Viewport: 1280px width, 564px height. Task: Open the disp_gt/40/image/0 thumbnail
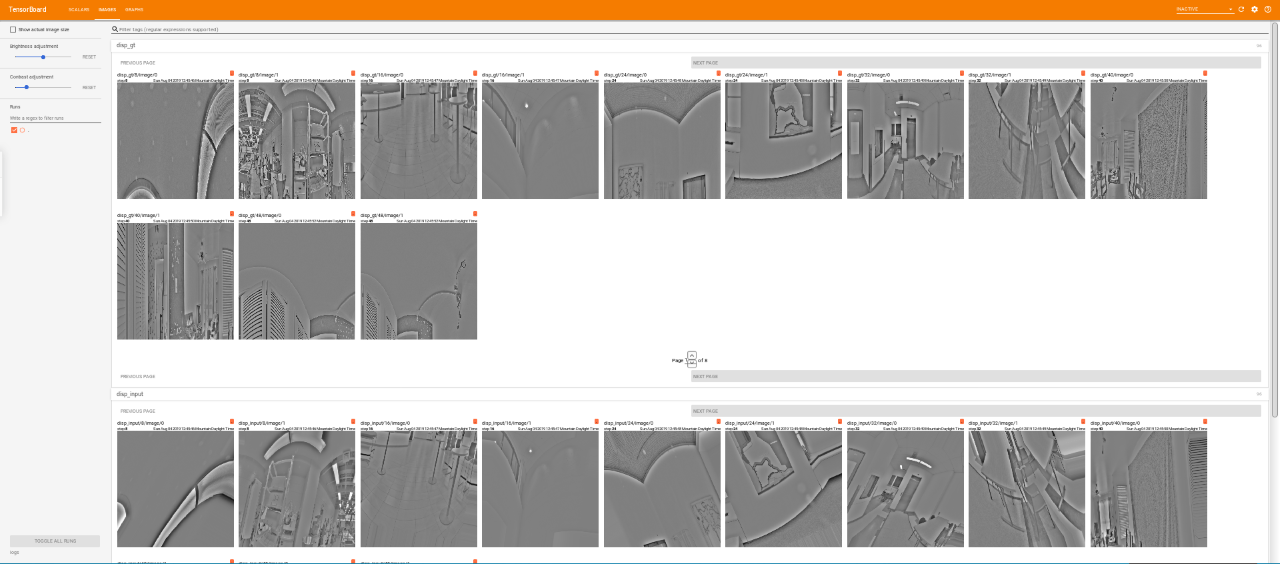pyautogui.click(x=1148, y=140)
